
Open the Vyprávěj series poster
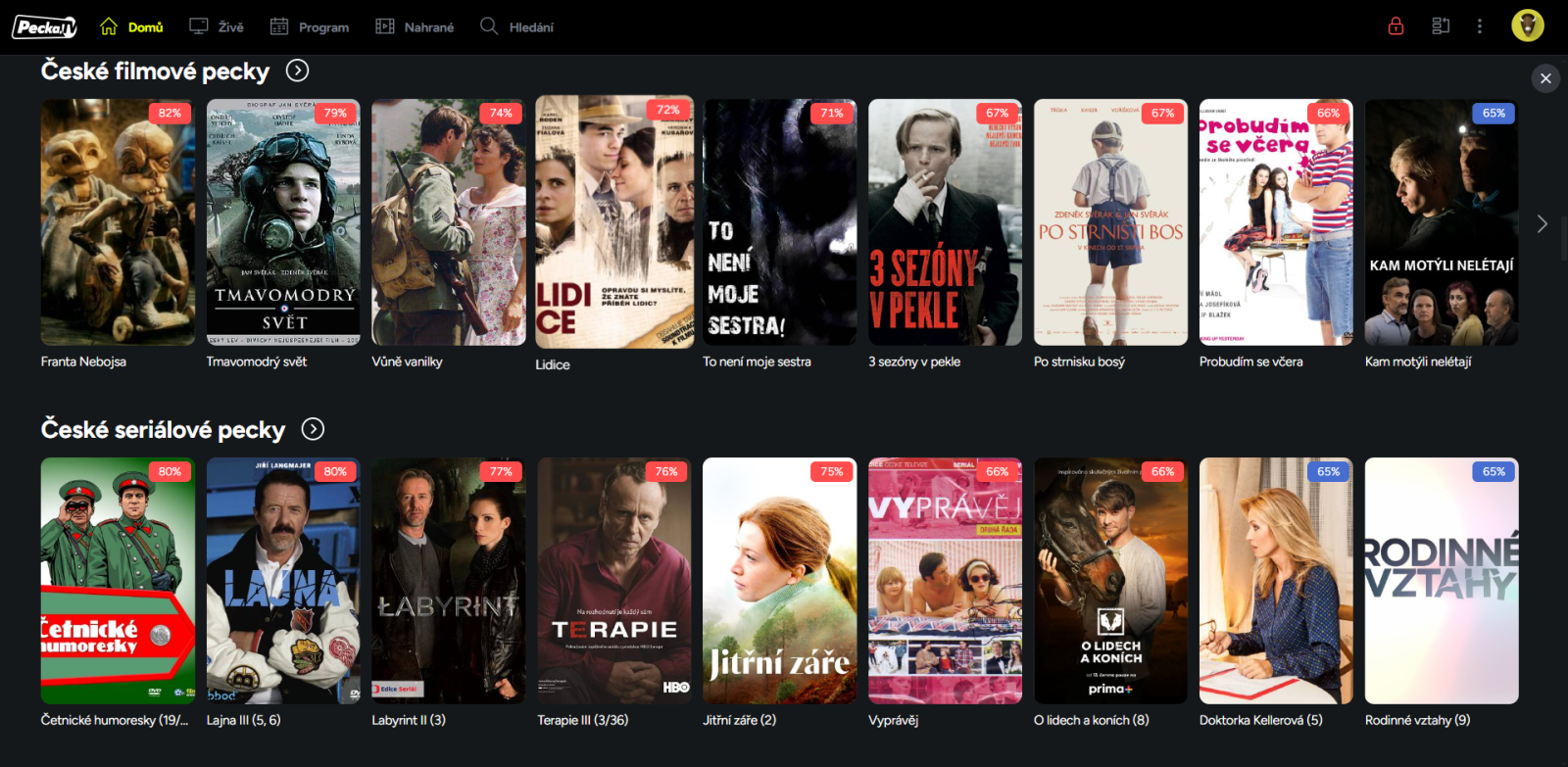point(946,581)
